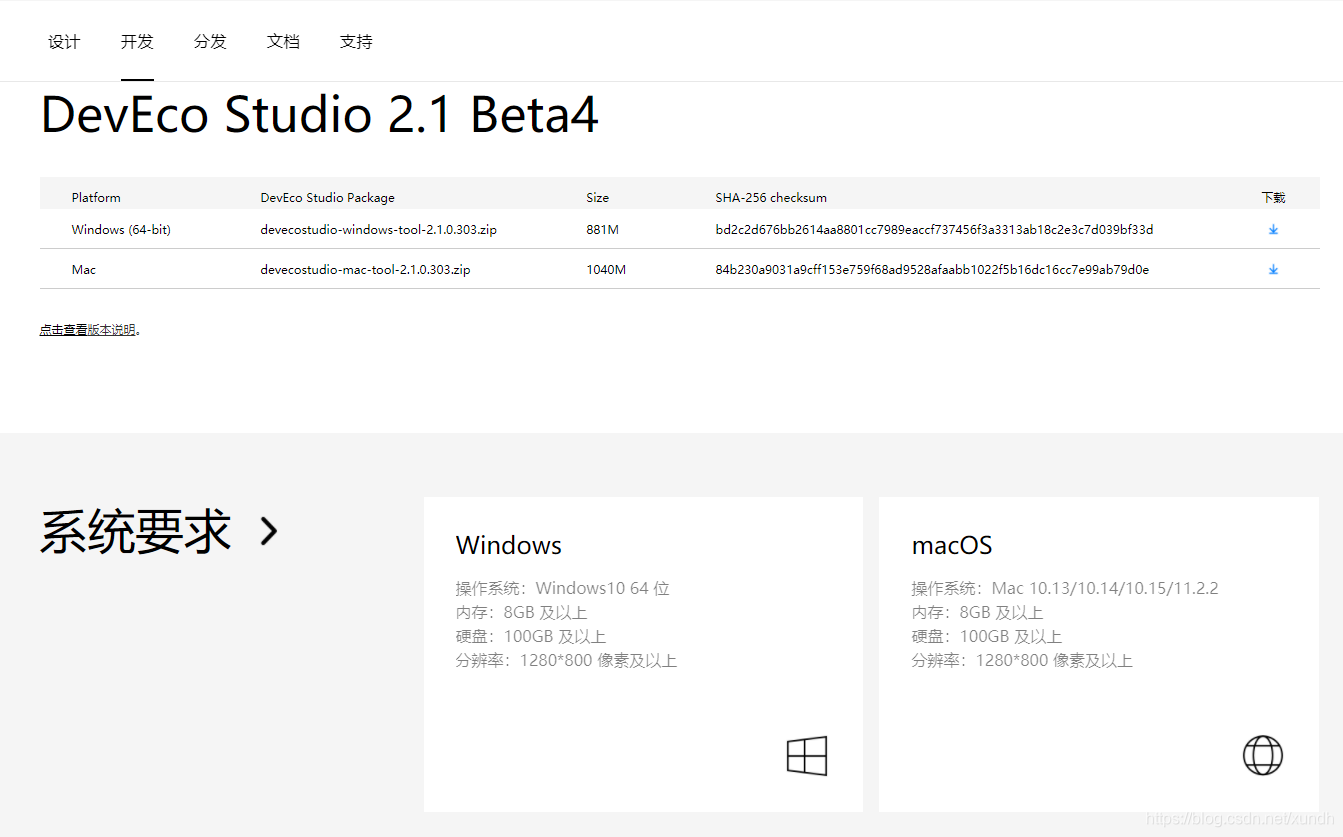
Task: Select 操作系统：Windows10 64 位 text
Action: [563, 588]
